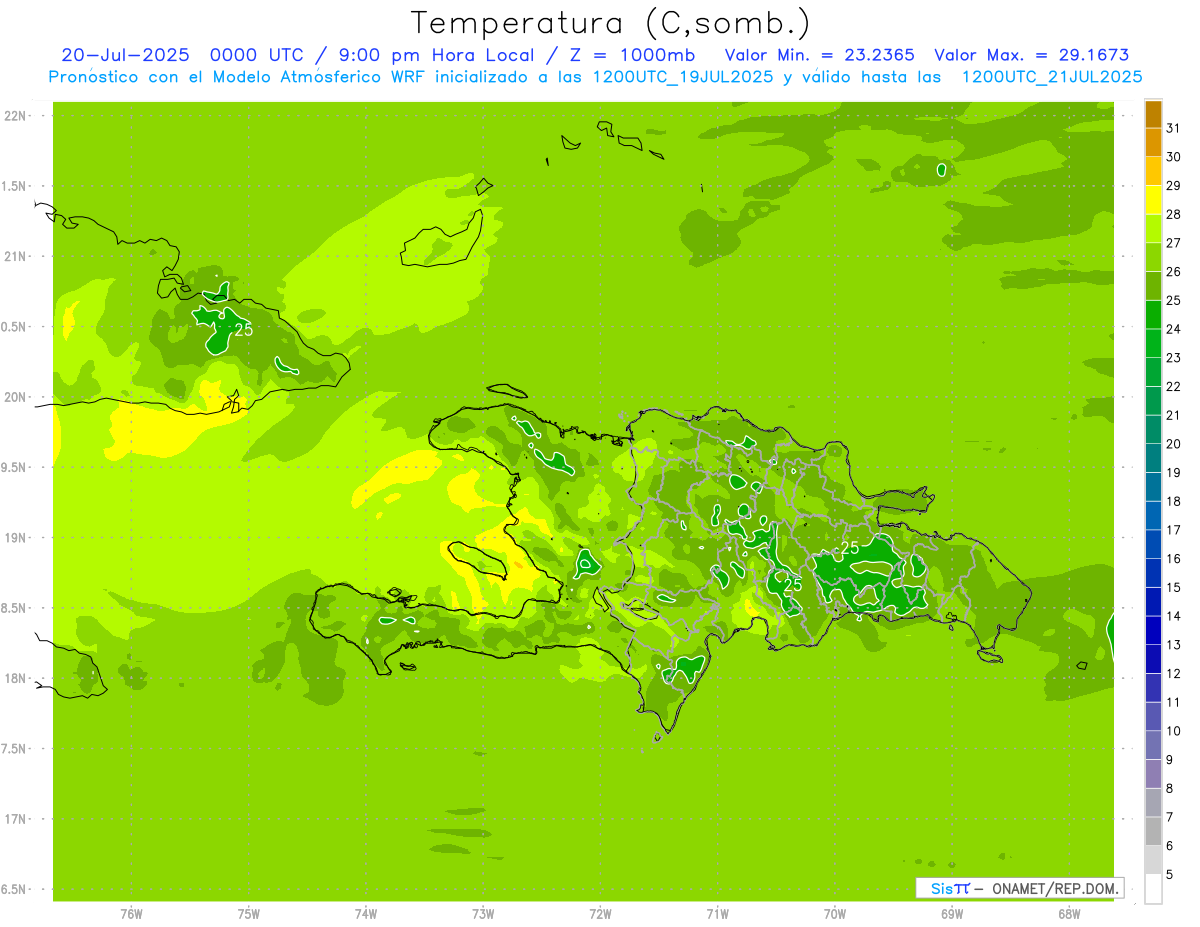Select the legend color band between 12 and 13

(x=1153, y=659)
